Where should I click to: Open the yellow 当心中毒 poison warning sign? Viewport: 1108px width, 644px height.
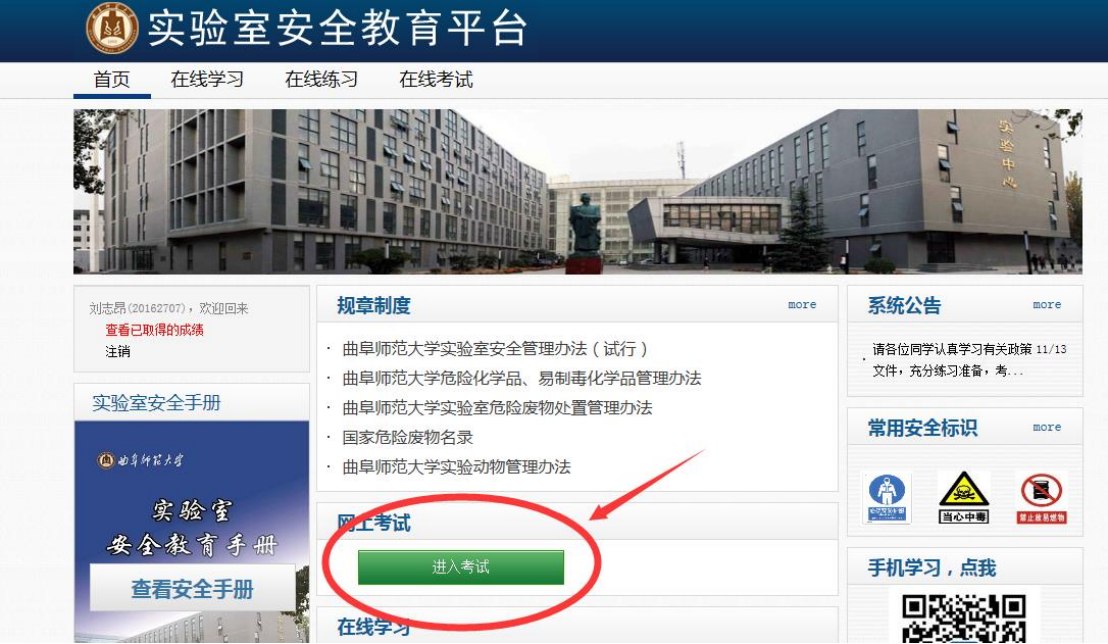click(x=963, y=498)
